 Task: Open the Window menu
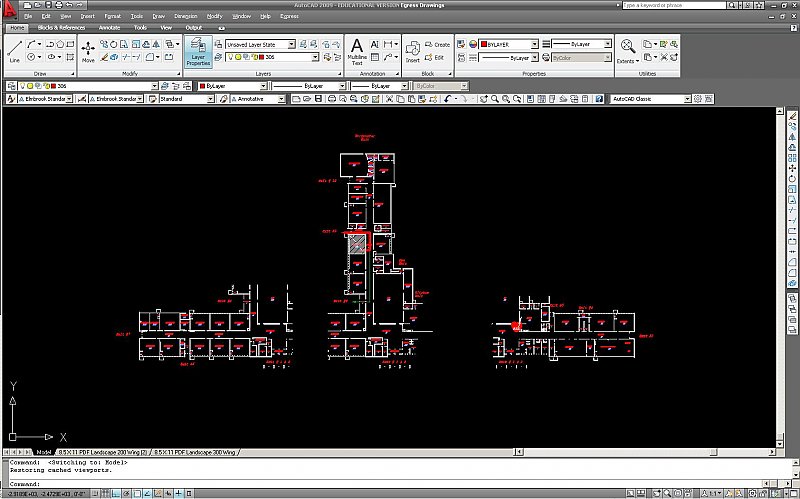click(241, 16)
